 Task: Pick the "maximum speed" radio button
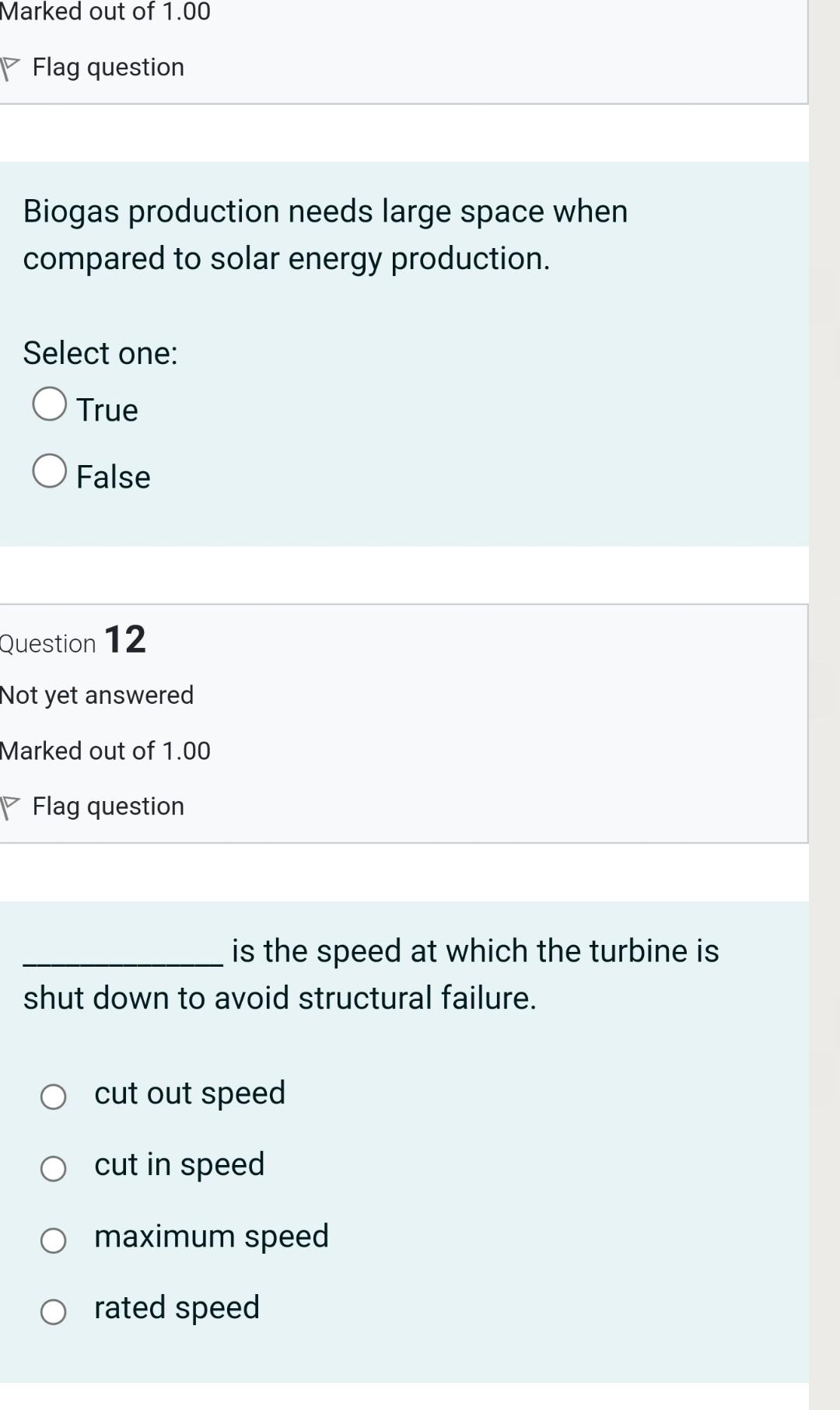point(53,1240)
